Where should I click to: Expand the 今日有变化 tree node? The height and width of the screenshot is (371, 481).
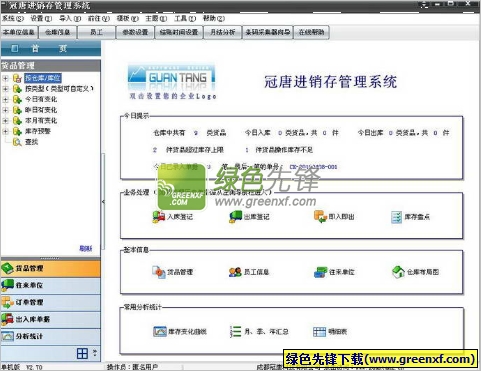[5, 100]
